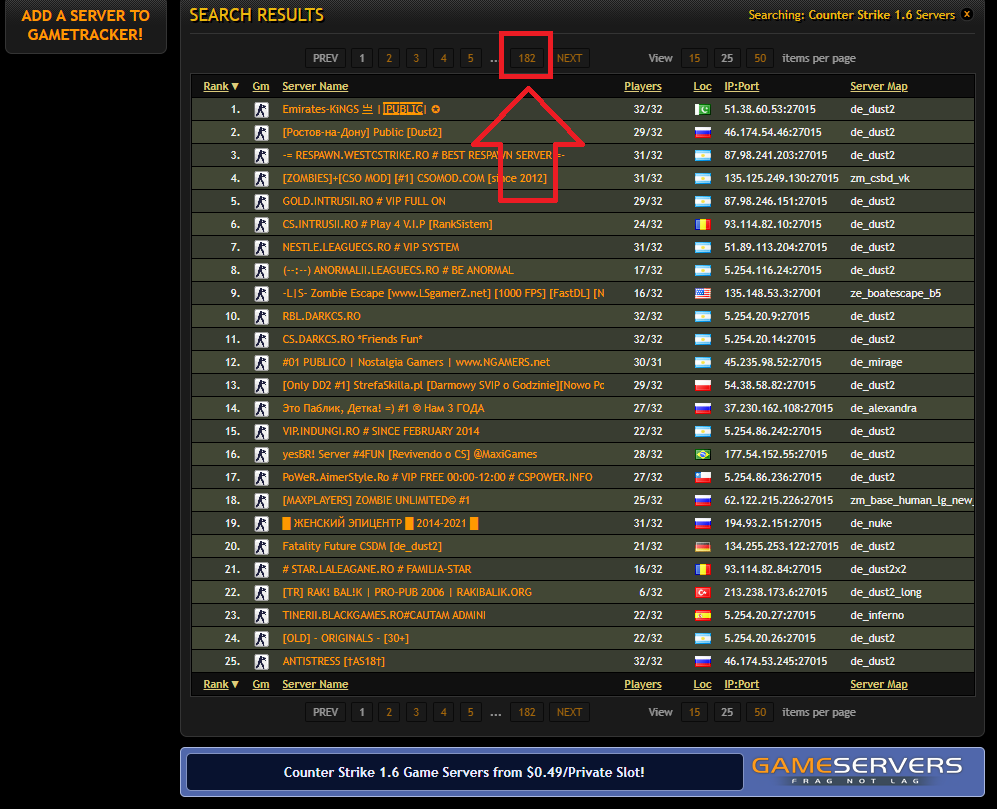Click de_alexandra map name
Image resolution: width=997 pixels, height=809 pixels.
coord(883,408)
